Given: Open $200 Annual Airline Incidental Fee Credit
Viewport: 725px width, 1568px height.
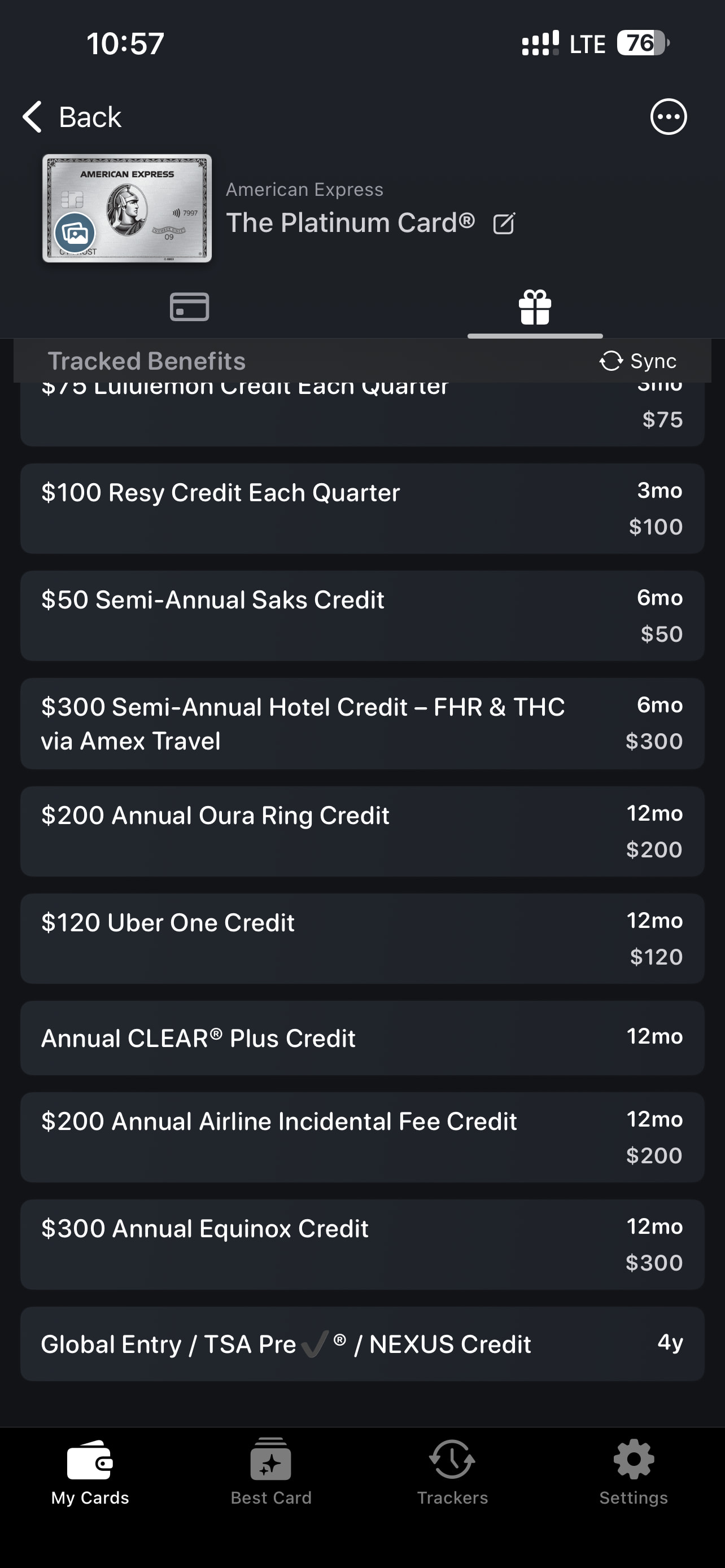Looking at the screenshot, I should pos(362,1137).
